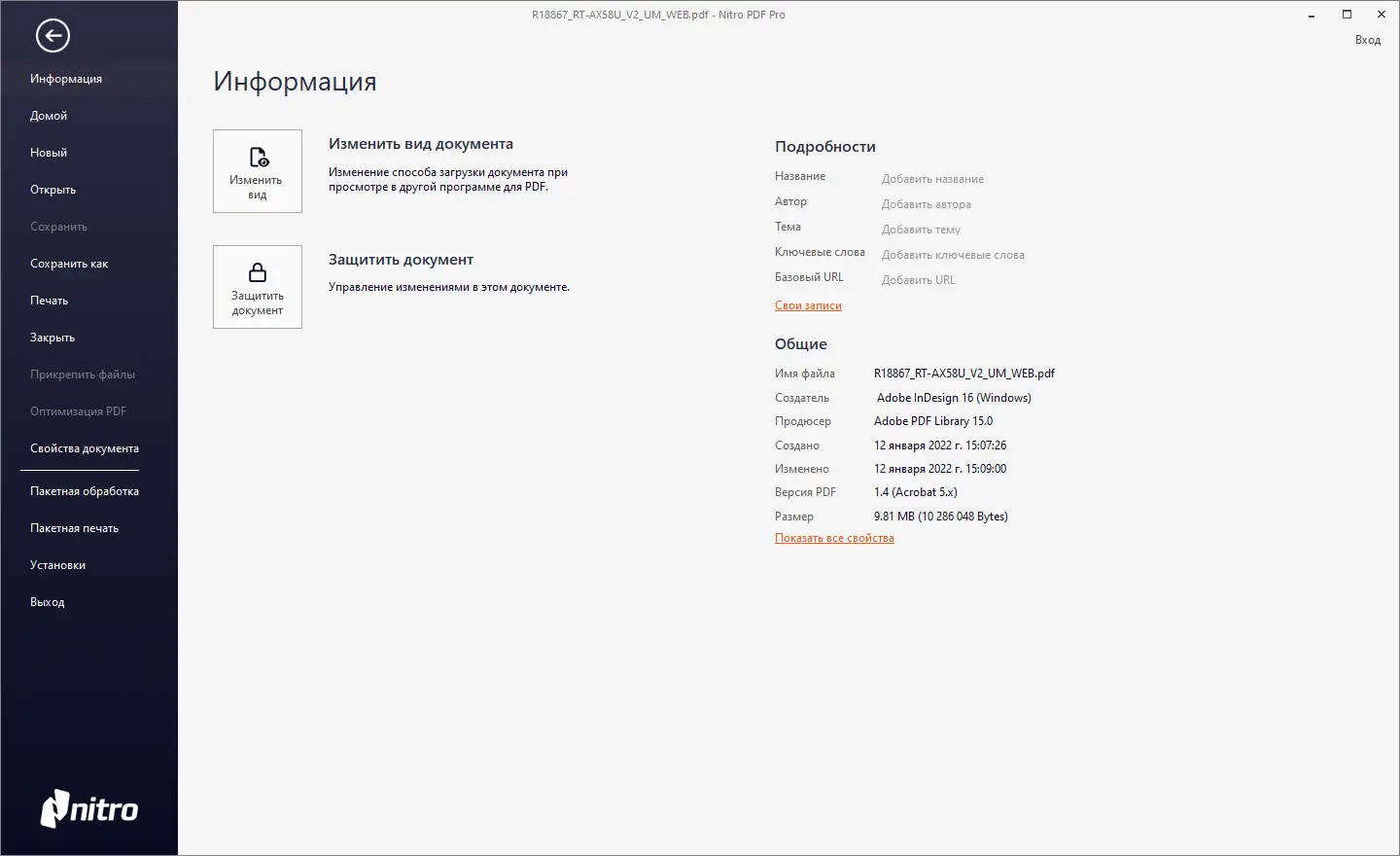Open the Печать menu item
The image size is (1400, 856).
50,301
